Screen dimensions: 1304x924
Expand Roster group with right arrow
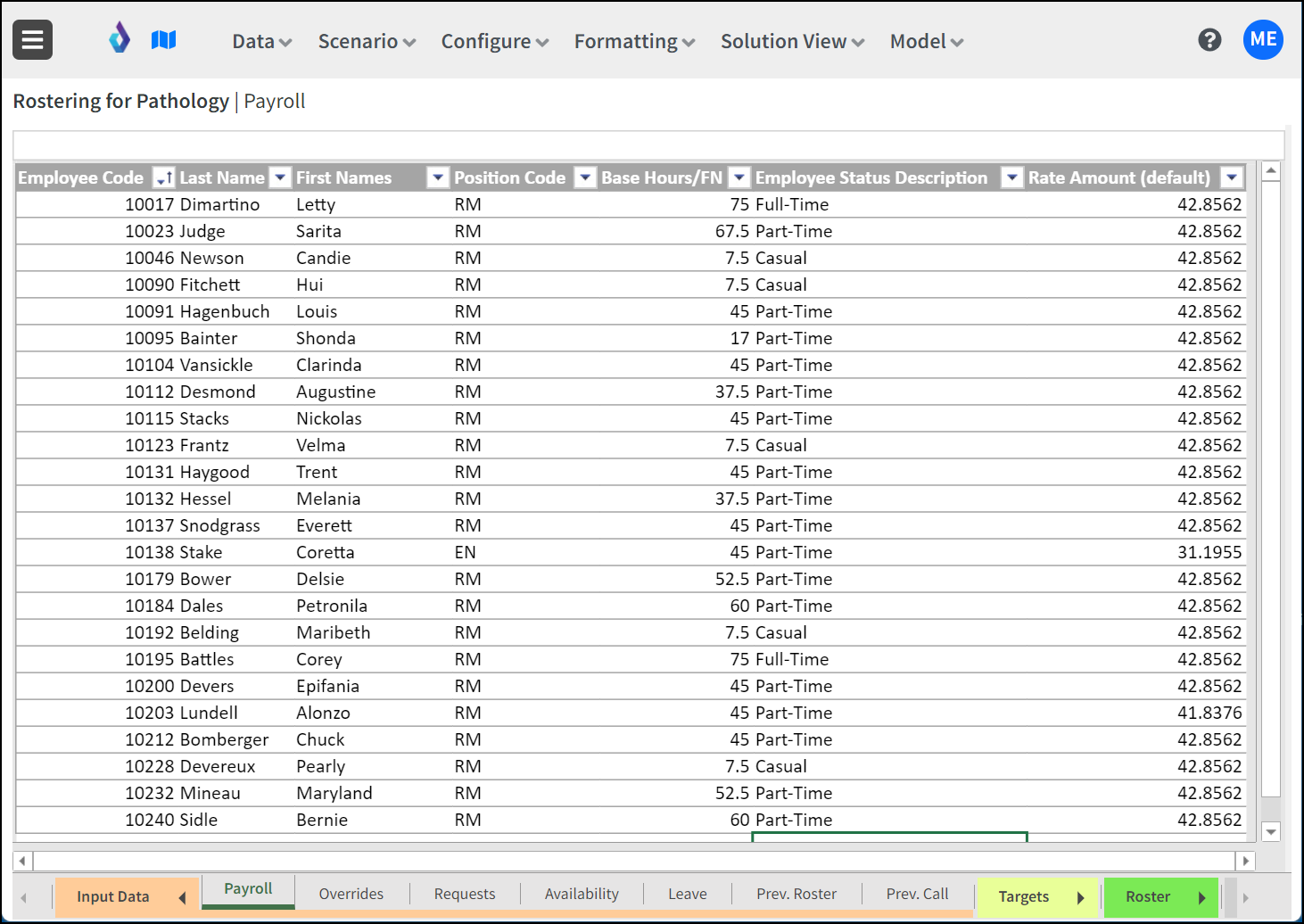(1201, 897)
